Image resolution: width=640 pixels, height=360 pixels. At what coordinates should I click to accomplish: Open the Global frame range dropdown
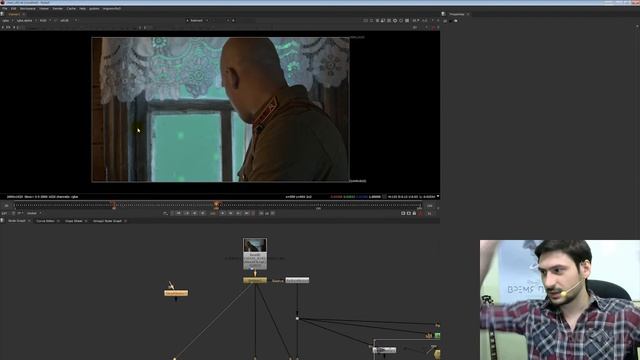[x=33, y=213]
